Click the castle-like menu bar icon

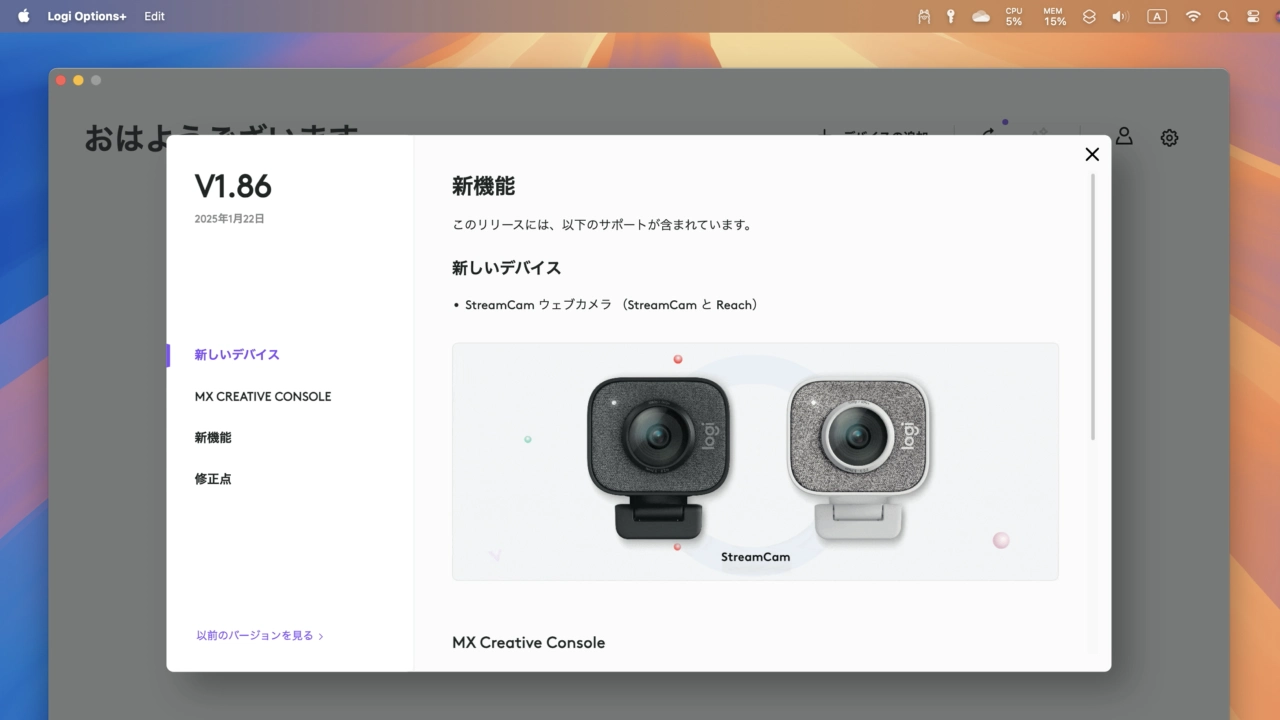924,16
